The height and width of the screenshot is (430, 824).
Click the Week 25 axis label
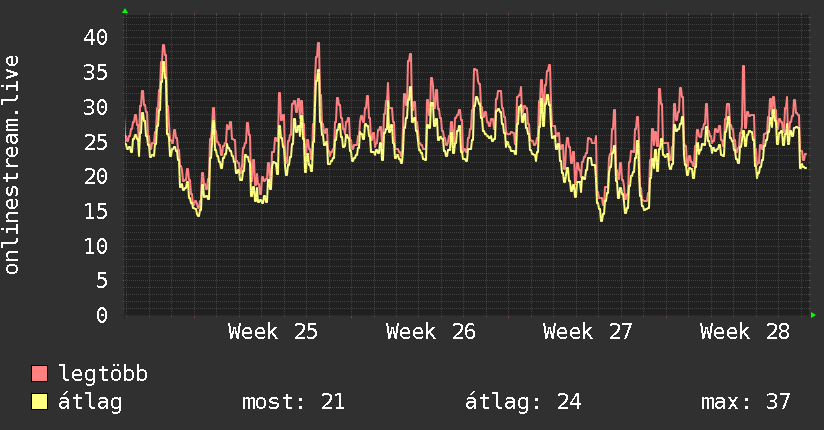point(273,332)
